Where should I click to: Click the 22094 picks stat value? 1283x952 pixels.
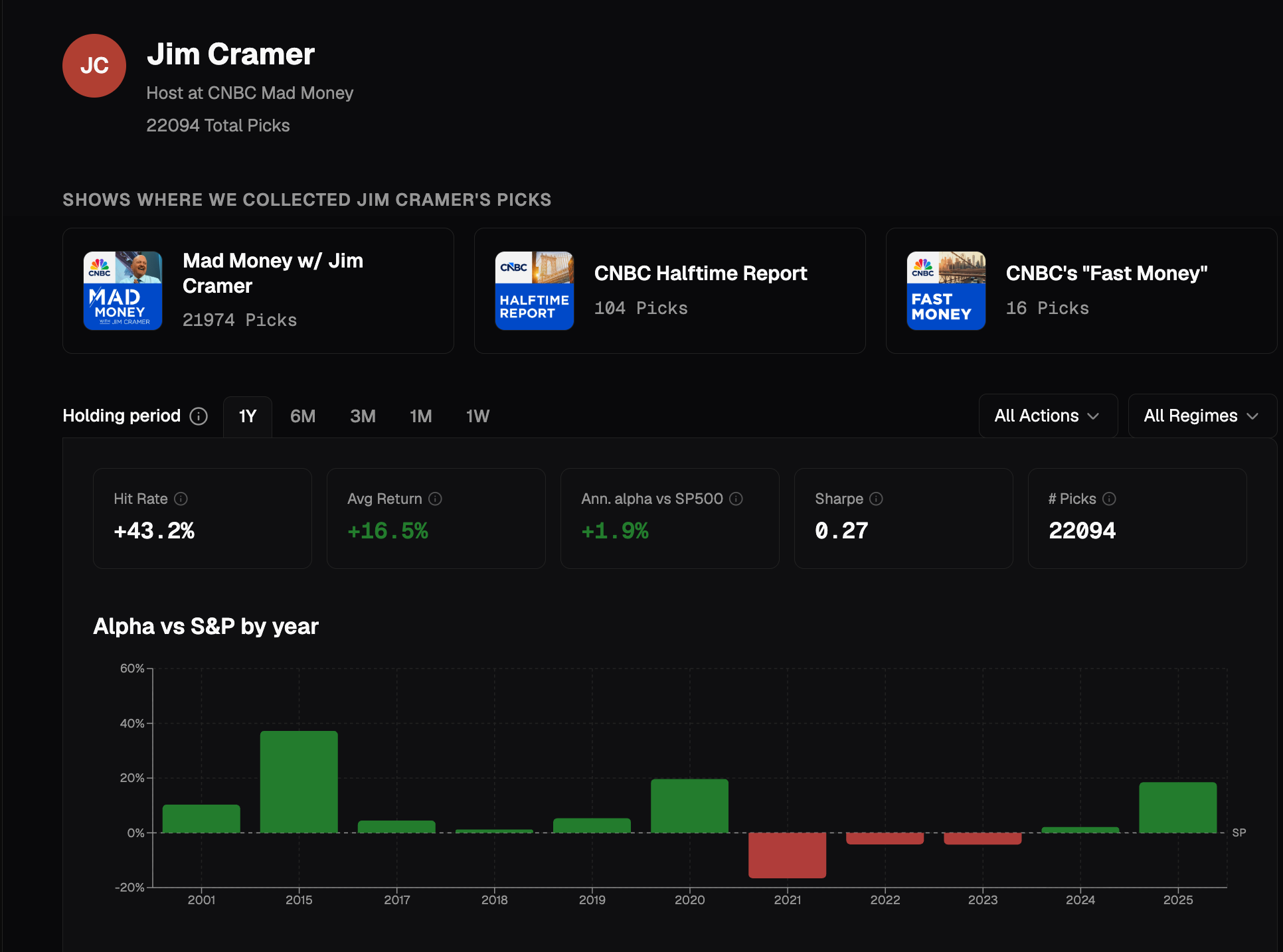[x=1082, y=530]
